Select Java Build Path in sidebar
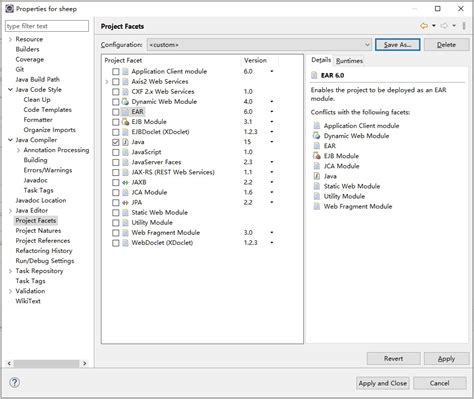Screen dimensions: 474x399 point(38,79)
